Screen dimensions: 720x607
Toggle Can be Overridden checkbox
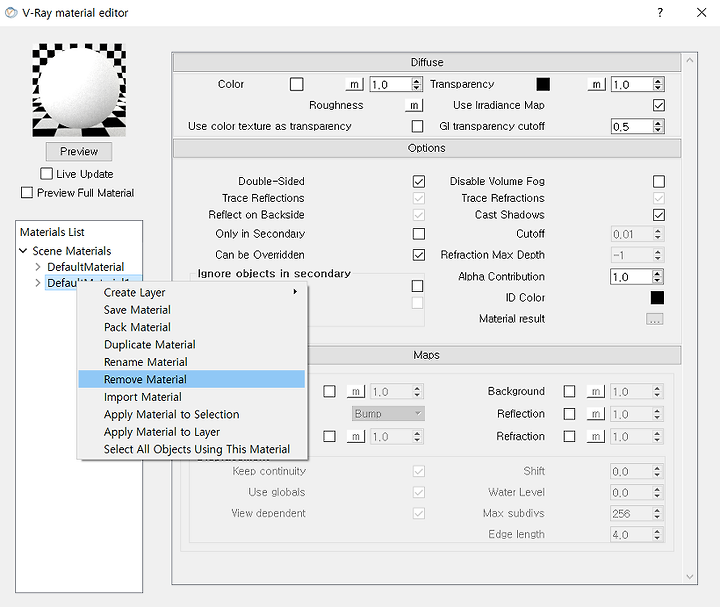[419, 255]
